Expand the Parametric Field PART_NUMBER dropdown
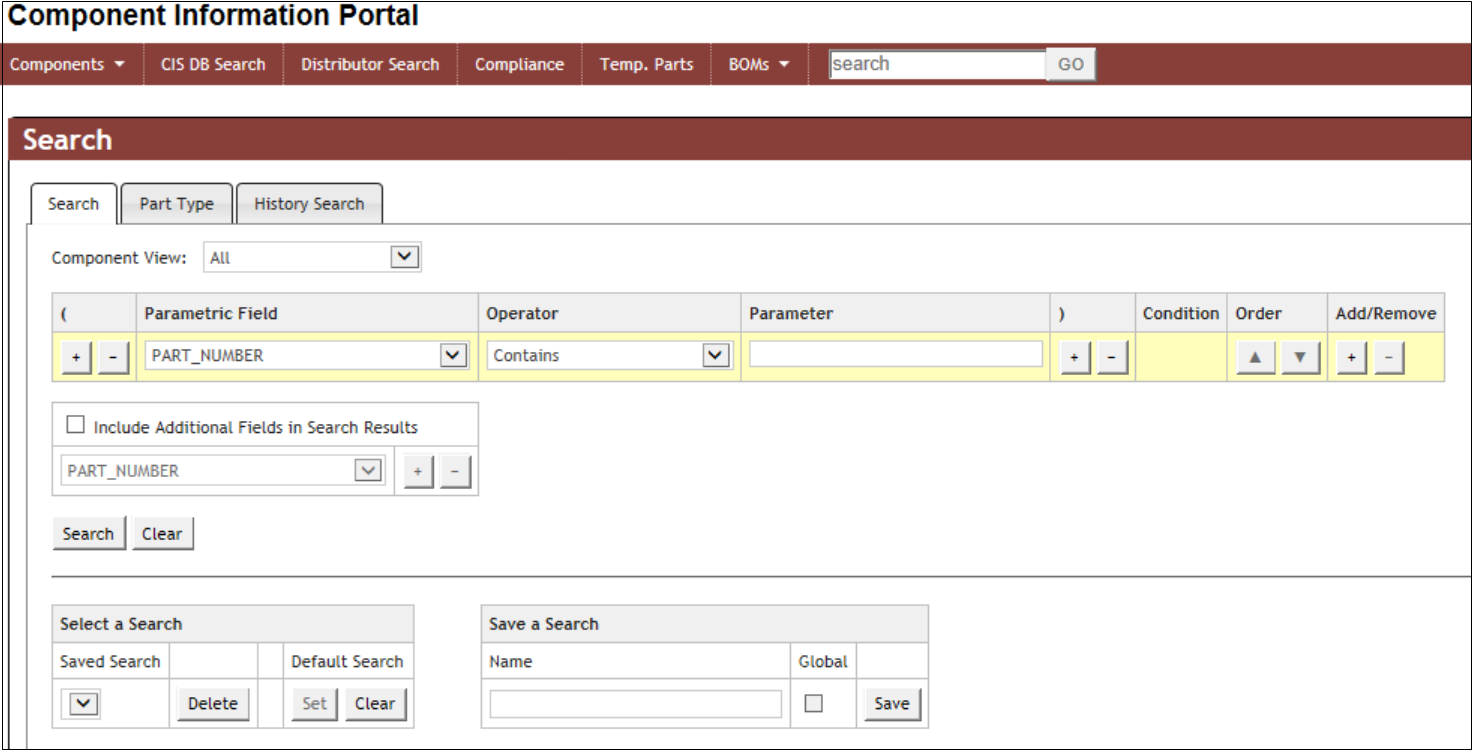 click(454, 355)
